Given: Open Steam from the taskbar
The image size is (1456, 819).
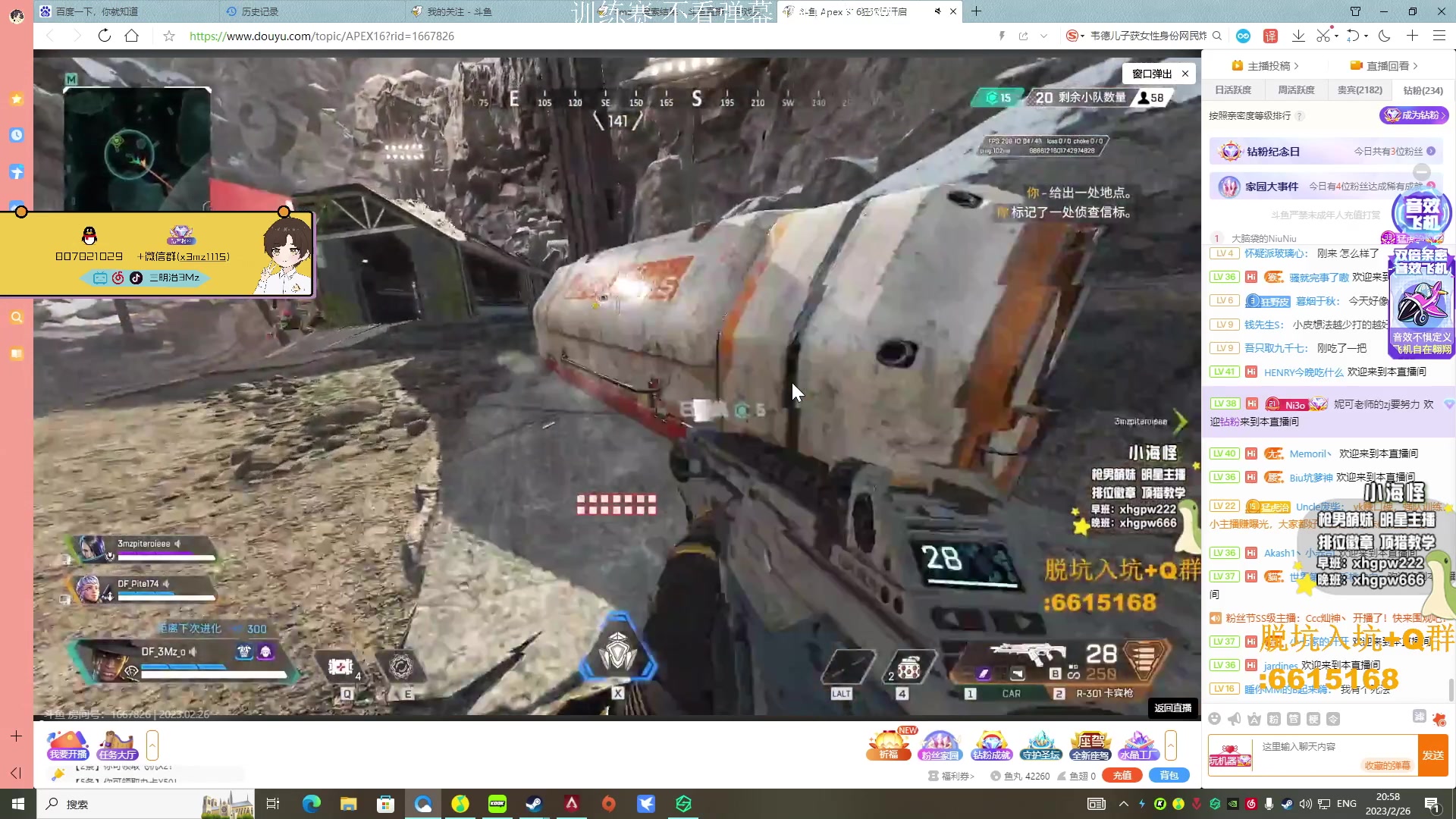Looking at the screenshot, I should (535, 804).
